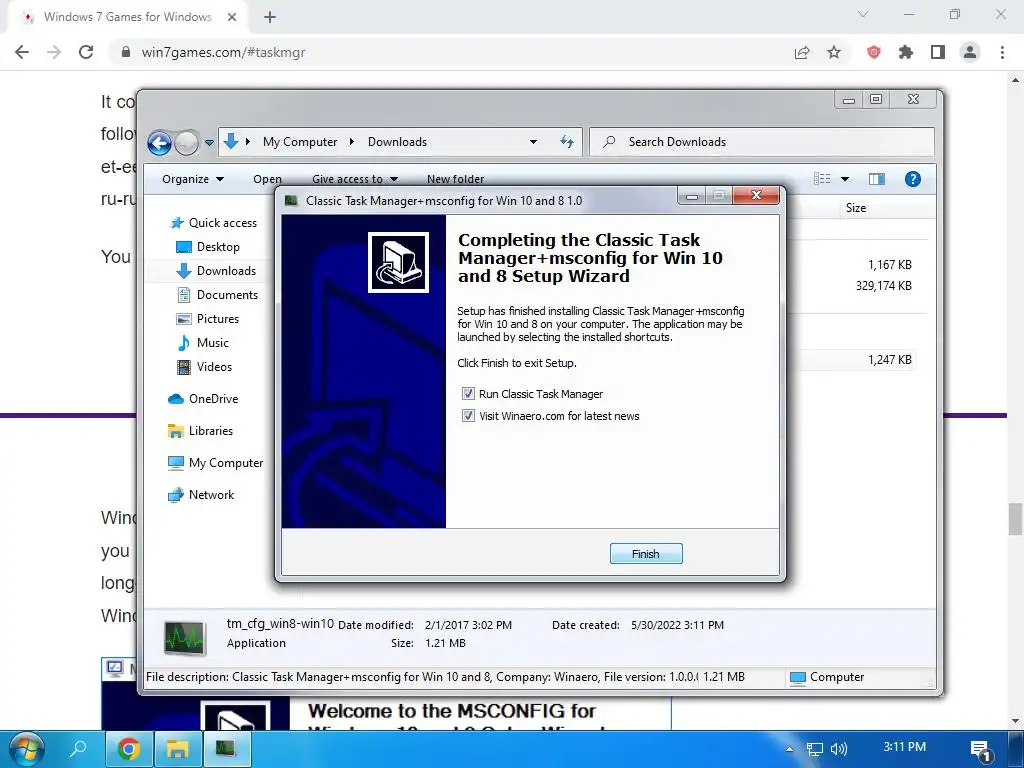Open the network tray icon
The width and height of the screenshot is (1024, 768).
814,749
